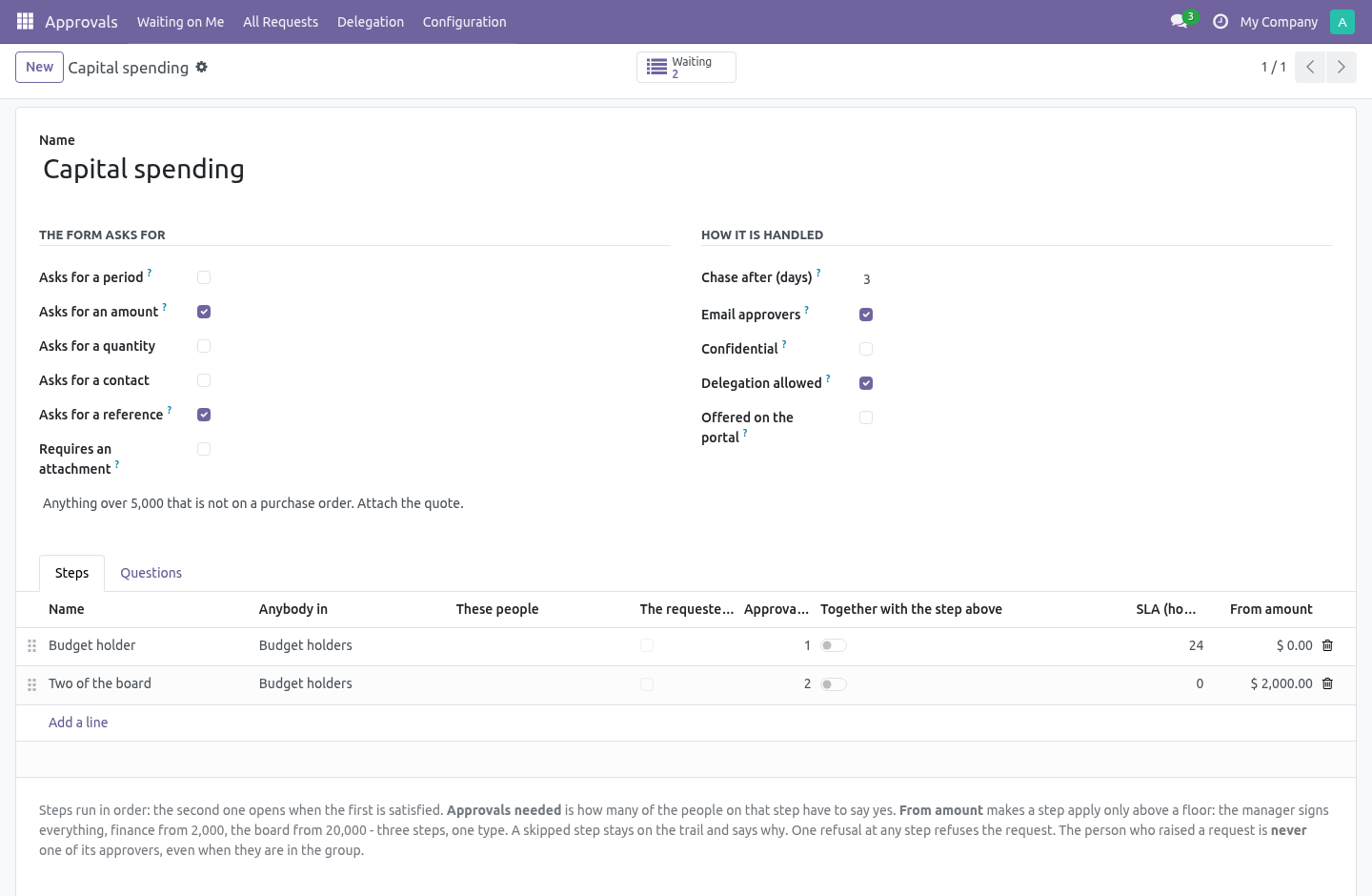
Task: Open the gear actions menu beside Capital spending
Action: pyautogui.click(x=201, y=67)
